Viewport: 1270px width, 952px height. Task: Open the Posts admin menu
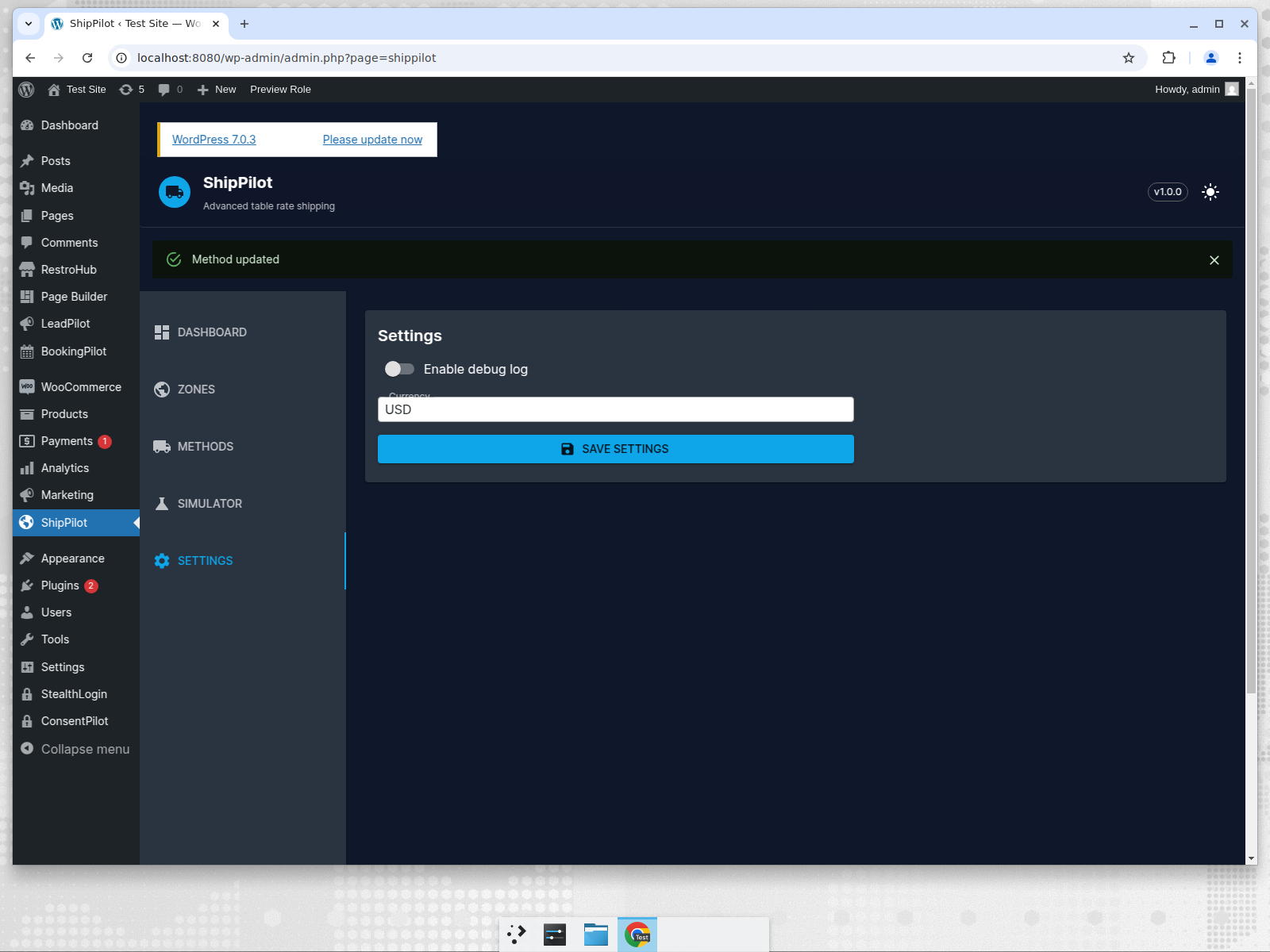(x=76, y=161)
